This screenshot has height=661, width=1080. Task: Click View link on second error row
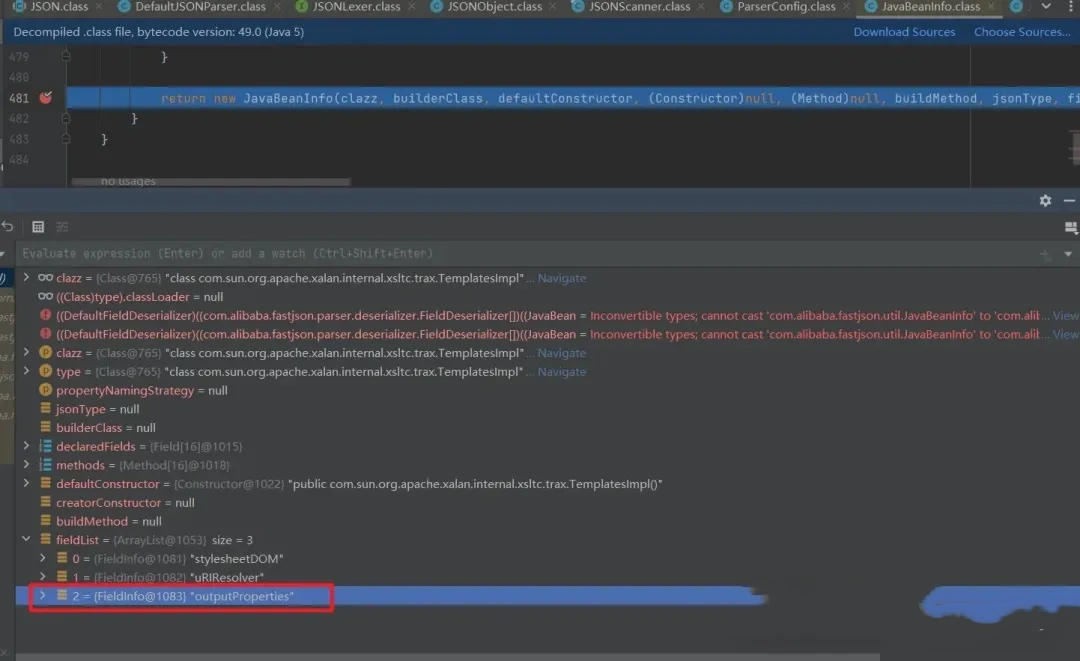pyautogui.click(x=1066, y=334)
